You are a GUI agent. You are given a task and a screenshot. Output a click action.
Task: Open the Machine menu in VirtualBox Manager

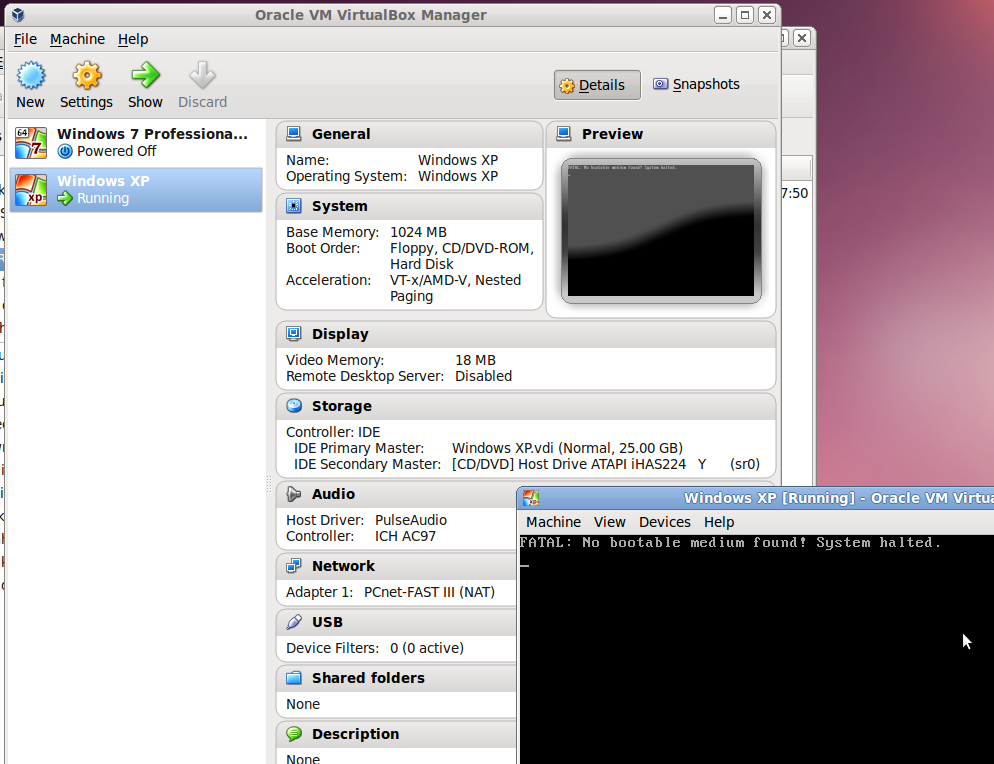coord(77,39)
